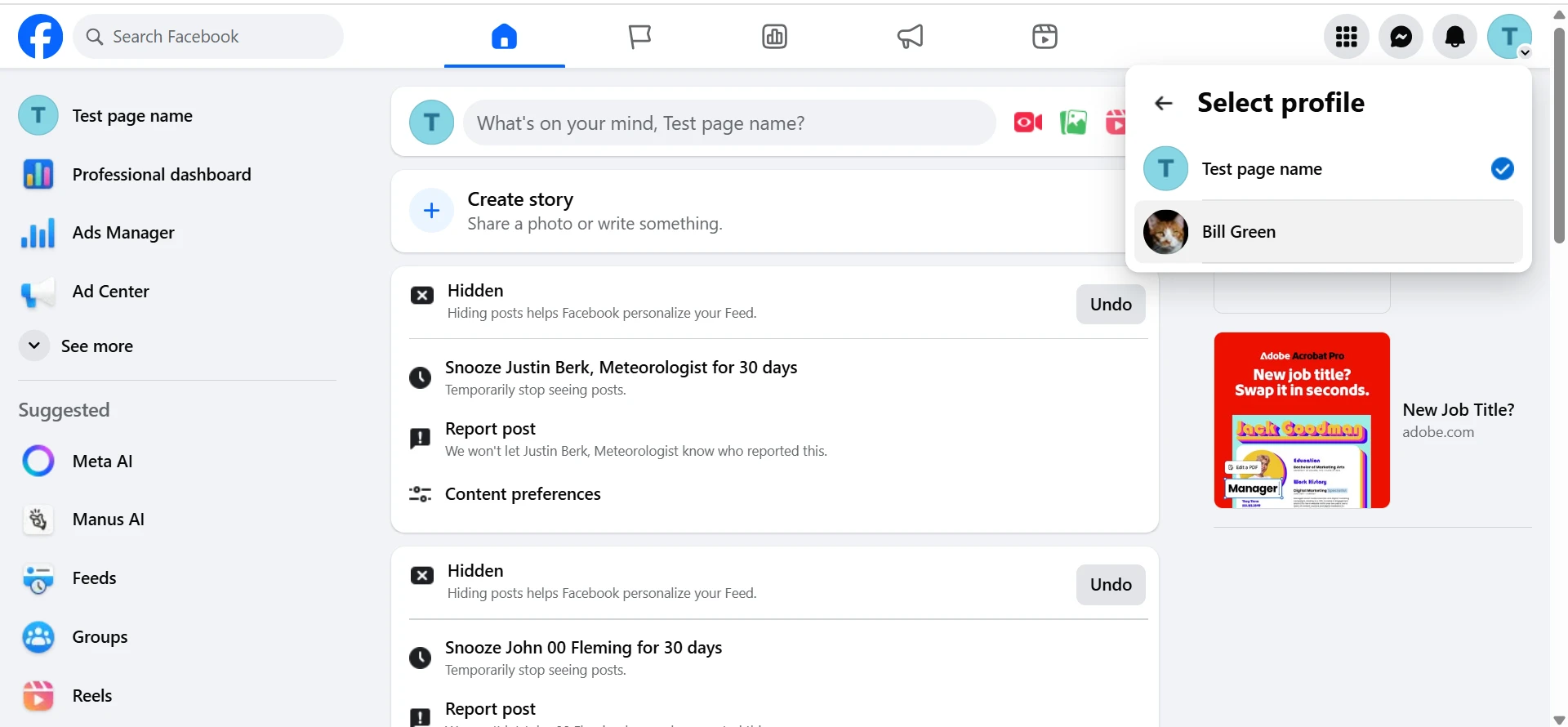This screenshot has height=727, width=1568.
Task: Open the Notifications bell
Action: pos(1455,37)
